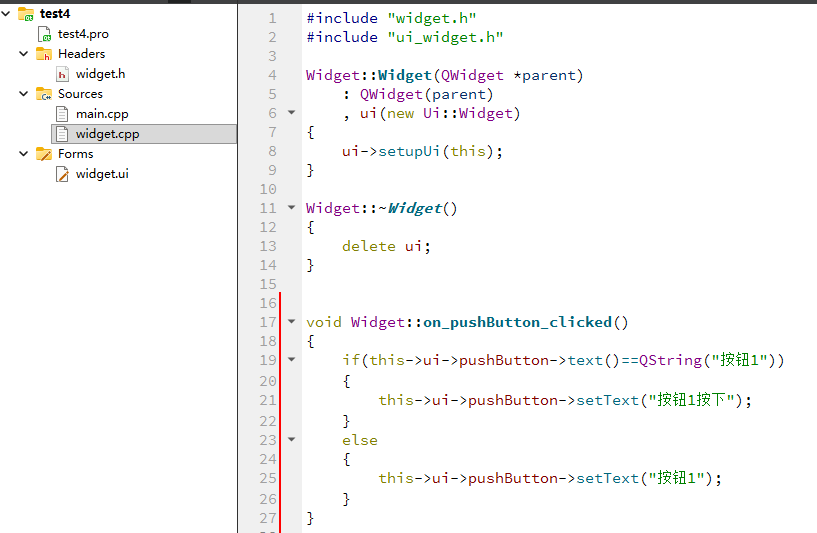Image resolution: width=817 pixels, height=533 pixels.
Task: Click setText("按钮1按下") on line 21
Action: pos(660,400)
